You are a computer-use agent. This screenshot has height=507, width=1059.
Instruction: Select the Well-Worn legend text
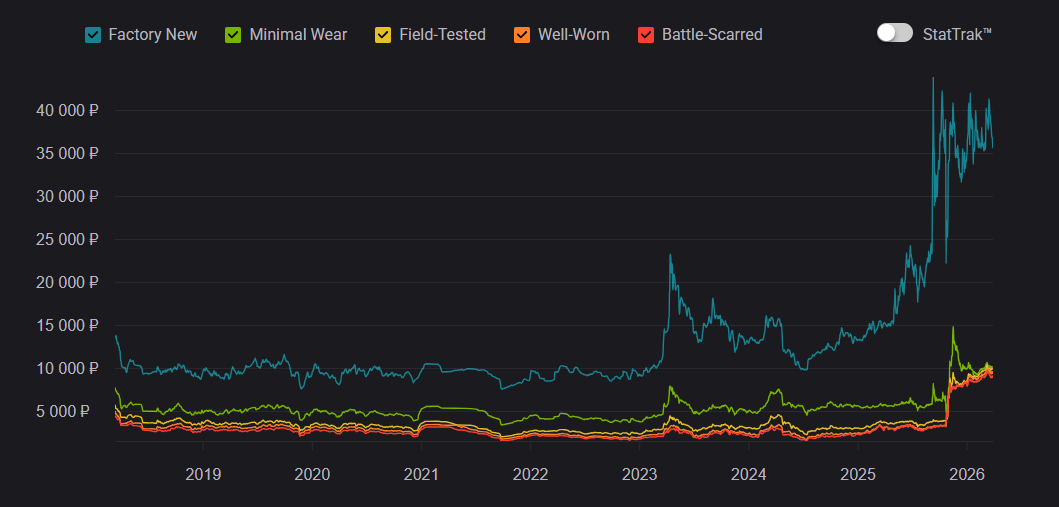(x=573, y=35)
